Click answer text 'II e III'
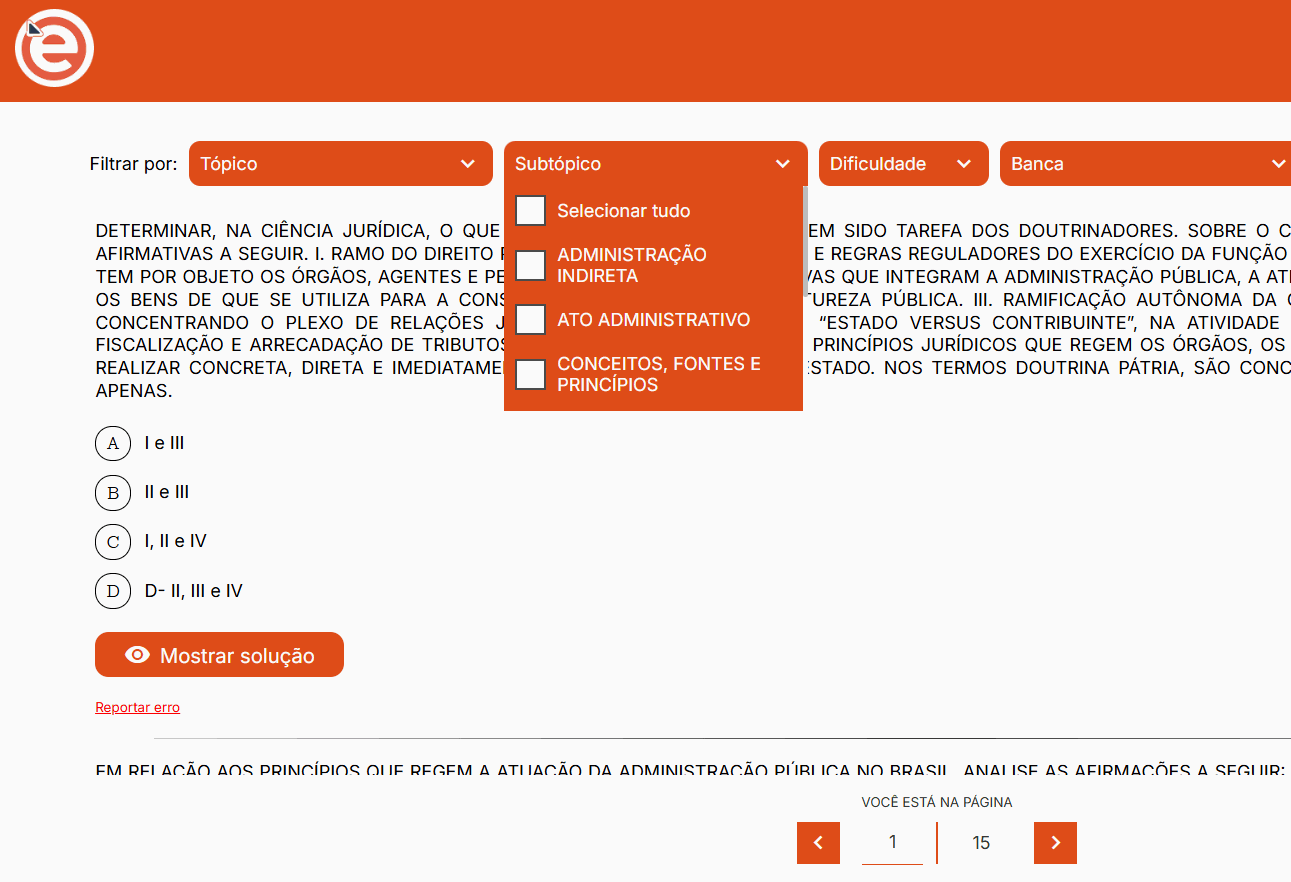This screenshot has width=1291, height=882. [x=167, y=492]
